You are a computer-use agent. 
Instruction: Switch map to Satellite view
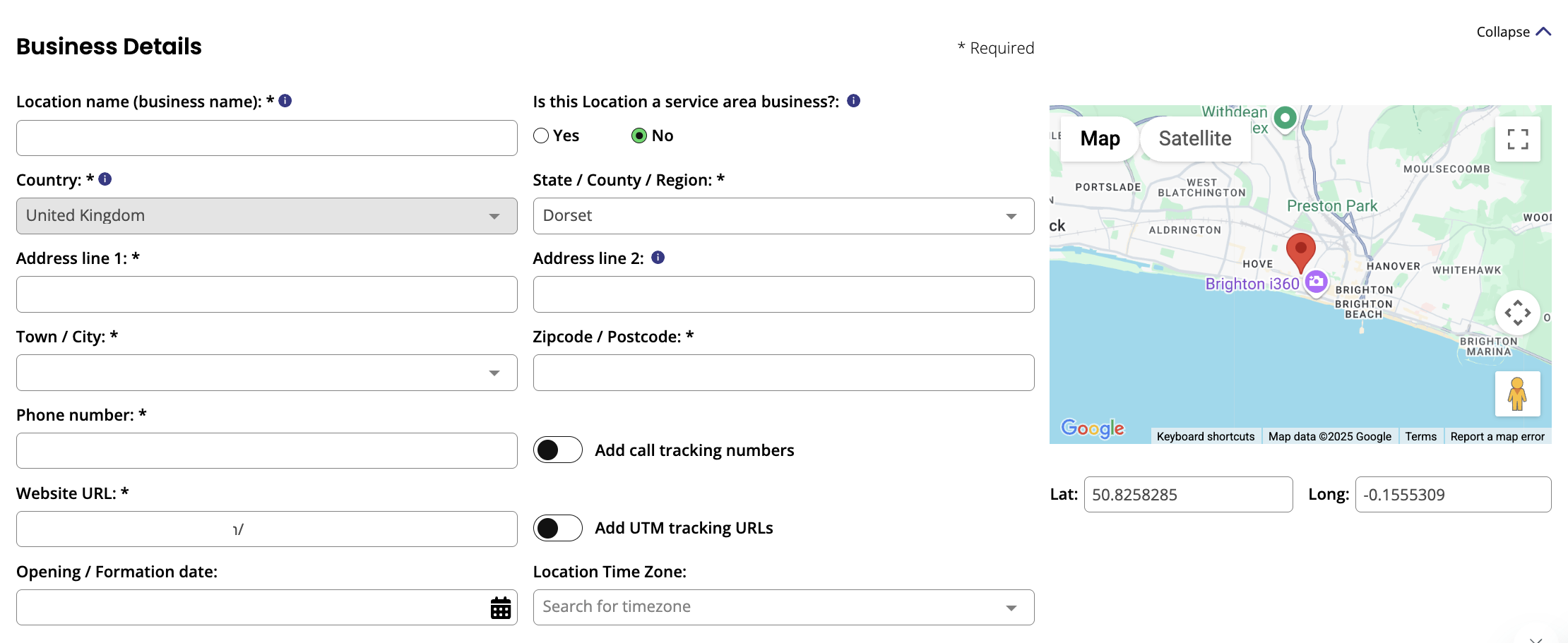(x=1195, y=138)
